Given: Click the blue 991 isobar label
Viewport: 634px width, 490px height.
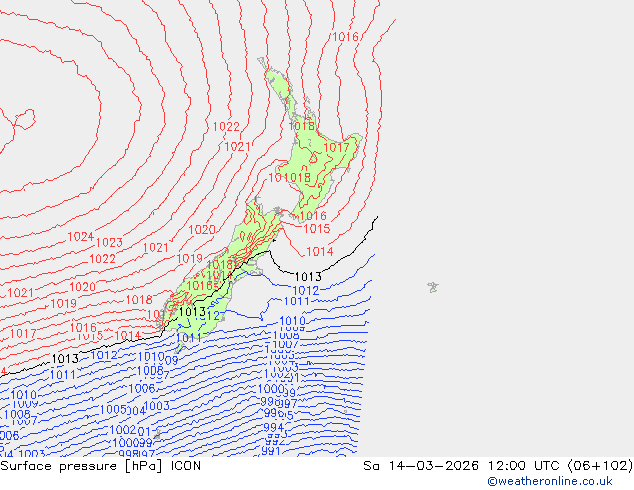Looking at the screenshot, I should 271,451.
